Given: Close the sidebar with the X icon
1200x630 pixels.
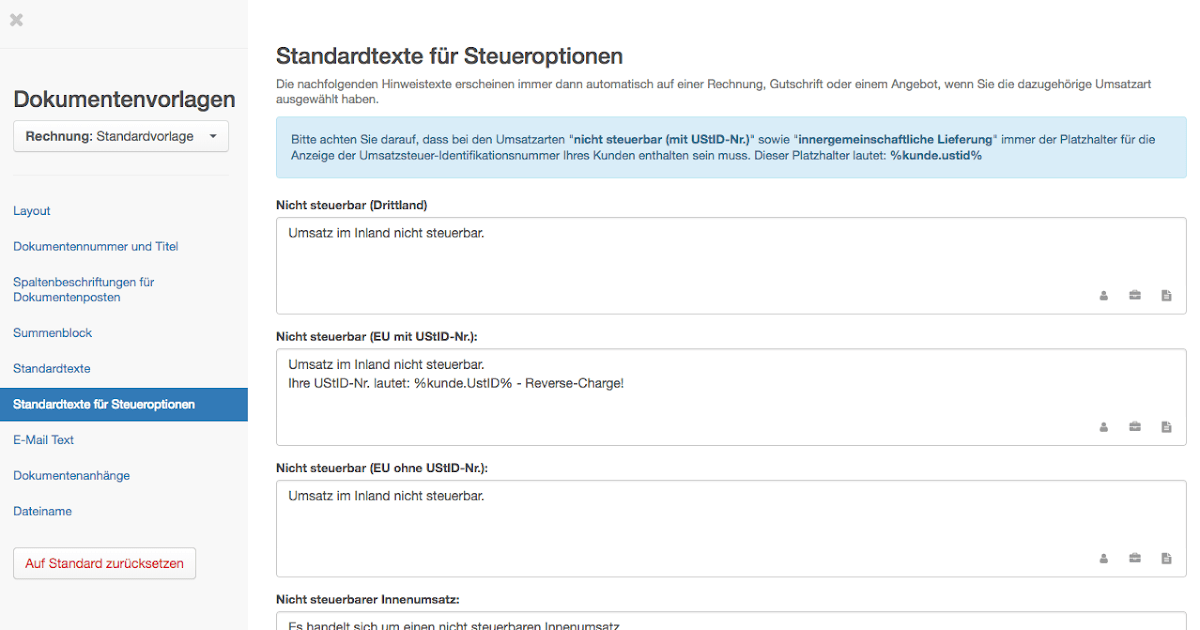Looking at the screenshot, I should [16, 20].
